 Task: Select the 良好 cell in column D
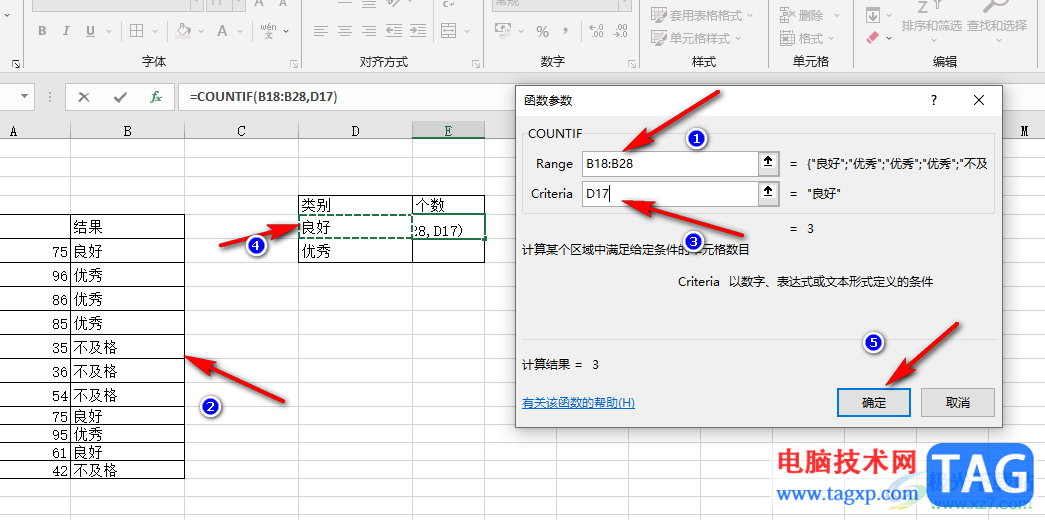click(x=355, y=227)
